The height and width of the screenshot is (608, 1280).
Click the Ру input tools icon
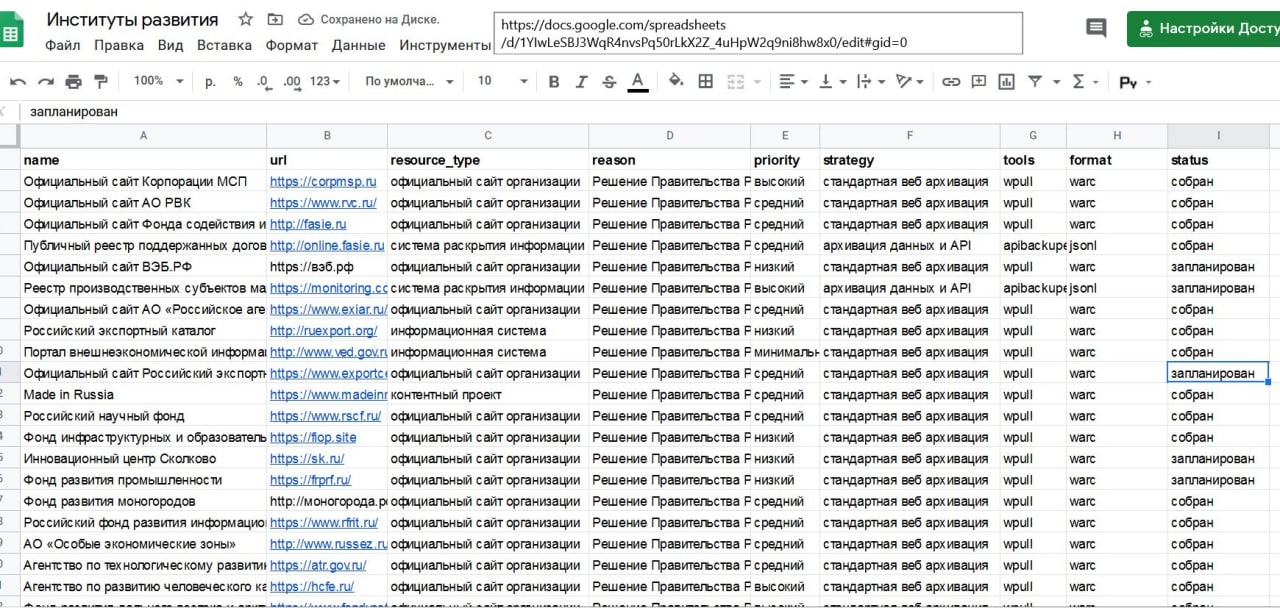pyautogui.click(x=1128, y=82)
